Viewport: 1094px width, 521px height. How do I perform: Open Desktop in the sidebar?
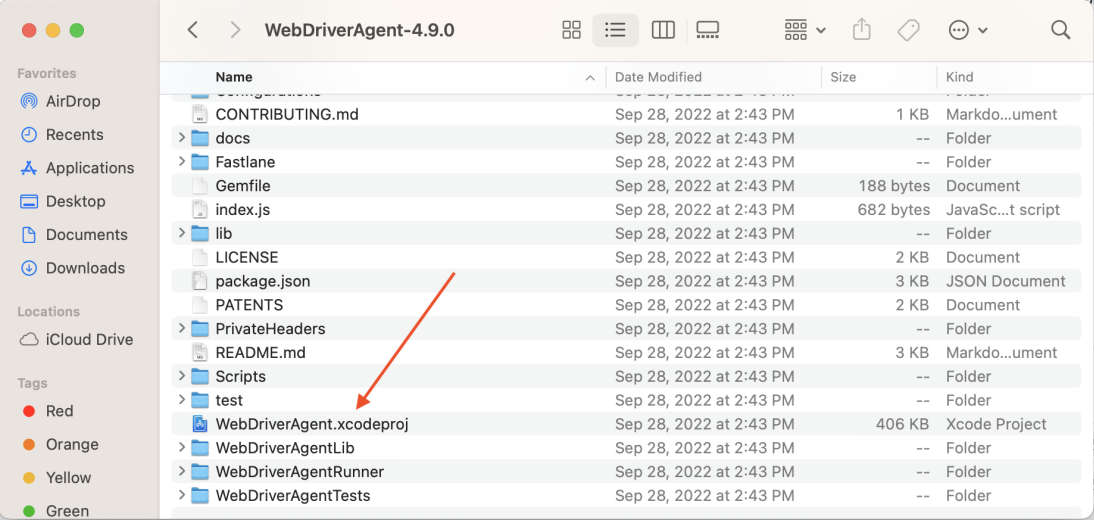(63, 202)
